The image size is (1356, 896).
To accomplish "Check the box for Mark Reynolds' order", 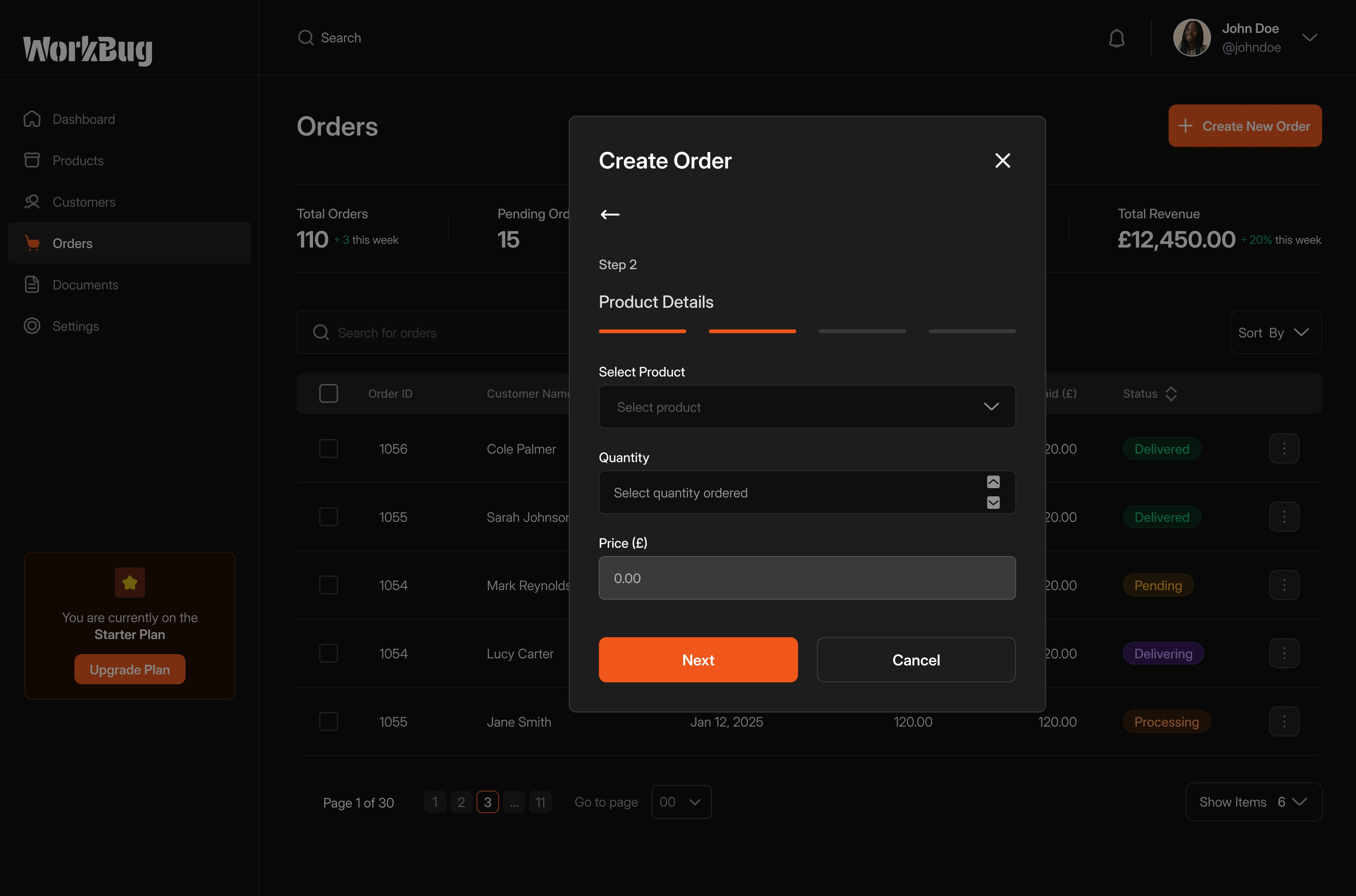I will 329,585.
